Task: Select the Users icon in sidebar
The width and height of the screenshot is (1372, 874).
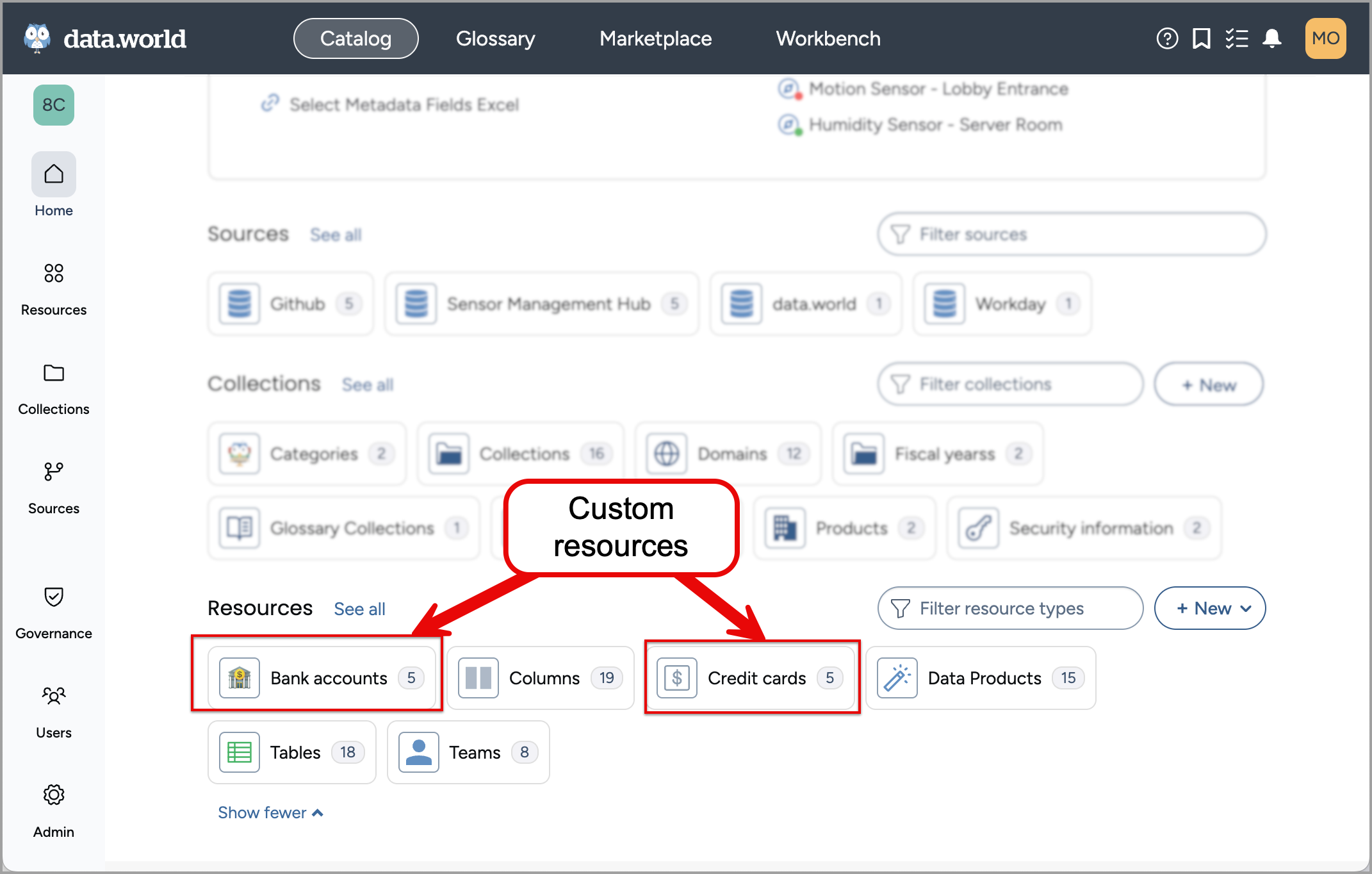Action: (53, 697)
